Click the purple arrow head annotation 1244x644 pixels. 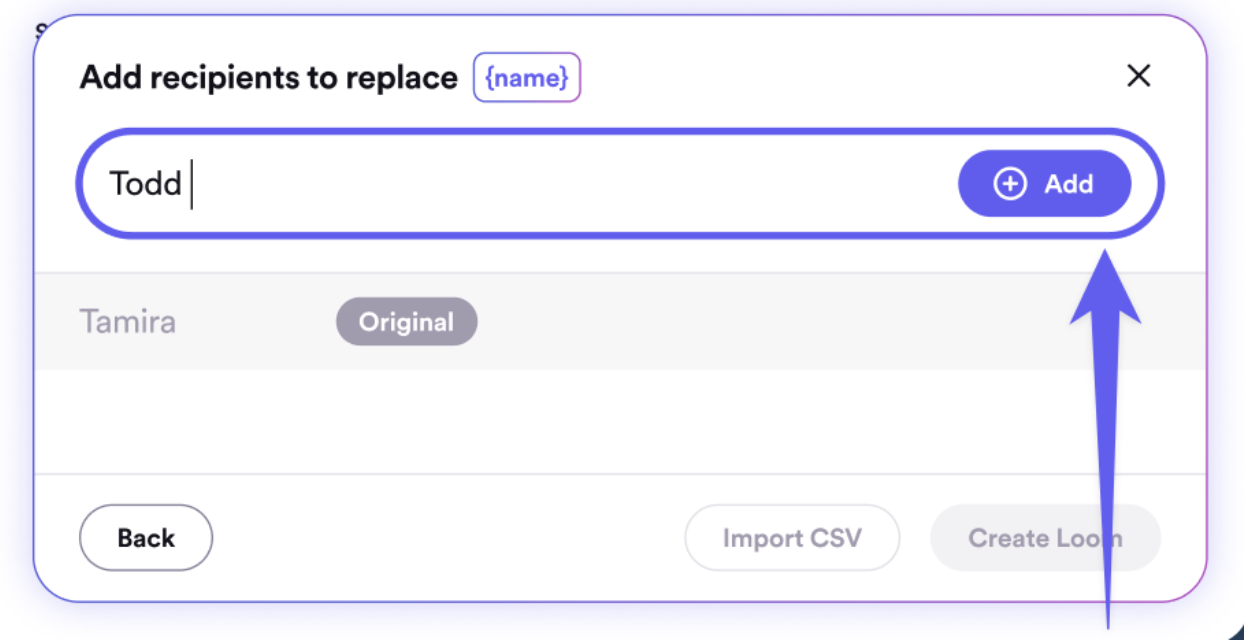pos(1105,290)
